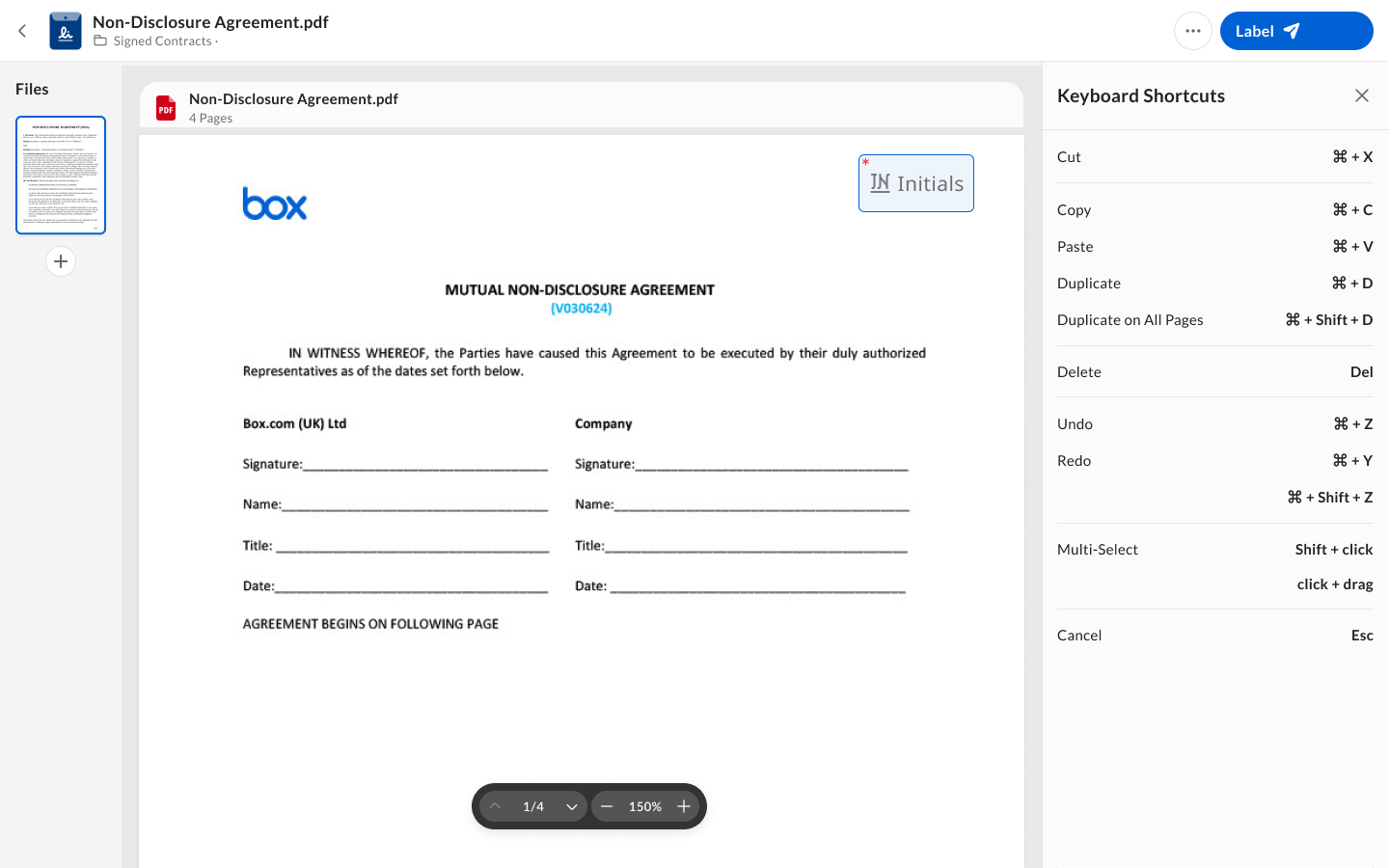1389x868 pixels.
Task: Click the Duplicate on All Pages shortcut row
Action: [x=1215, y=320]
